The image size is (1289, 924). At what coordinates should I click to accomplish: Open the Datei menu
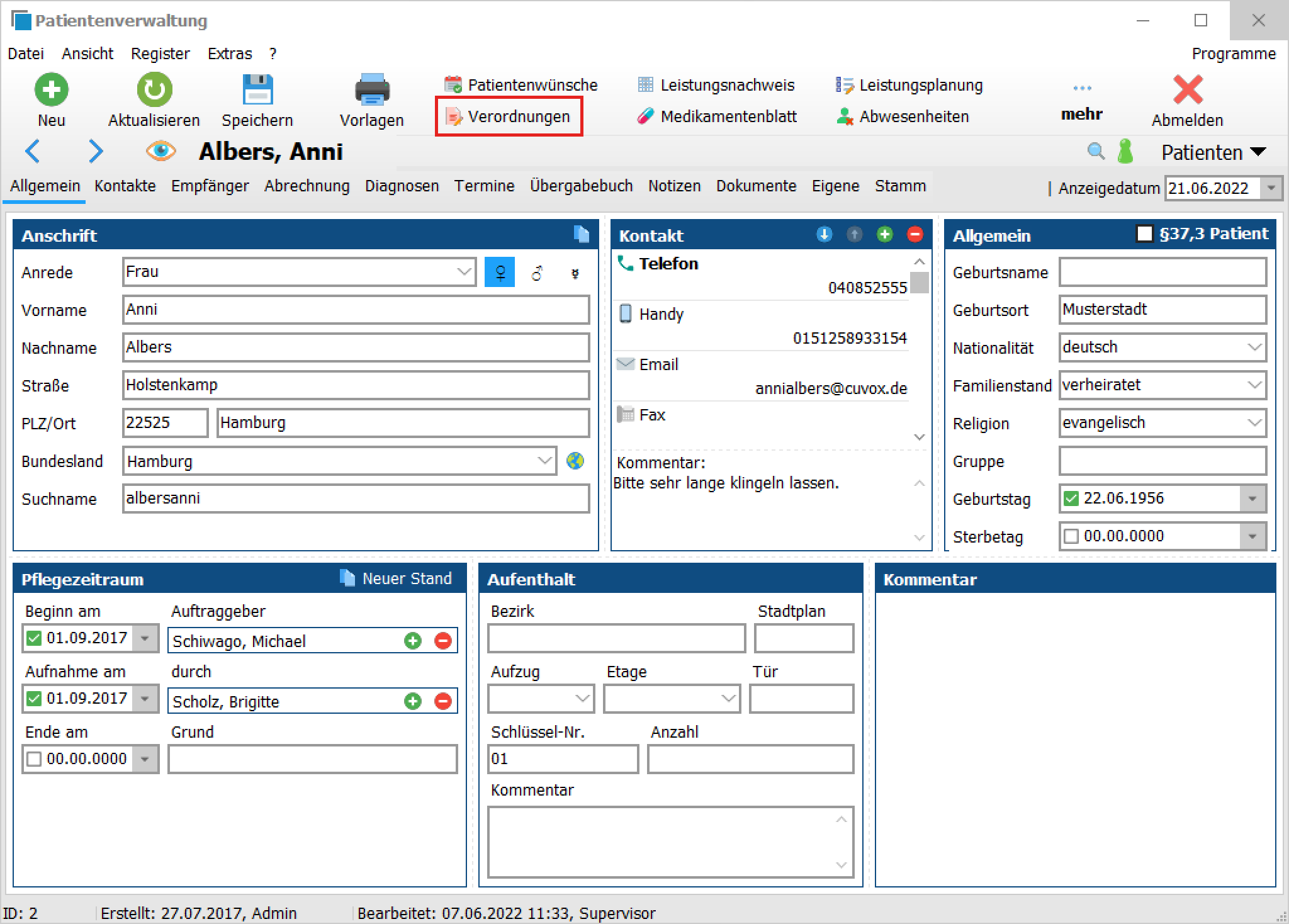pyautogui.click(x=26, y=54)
